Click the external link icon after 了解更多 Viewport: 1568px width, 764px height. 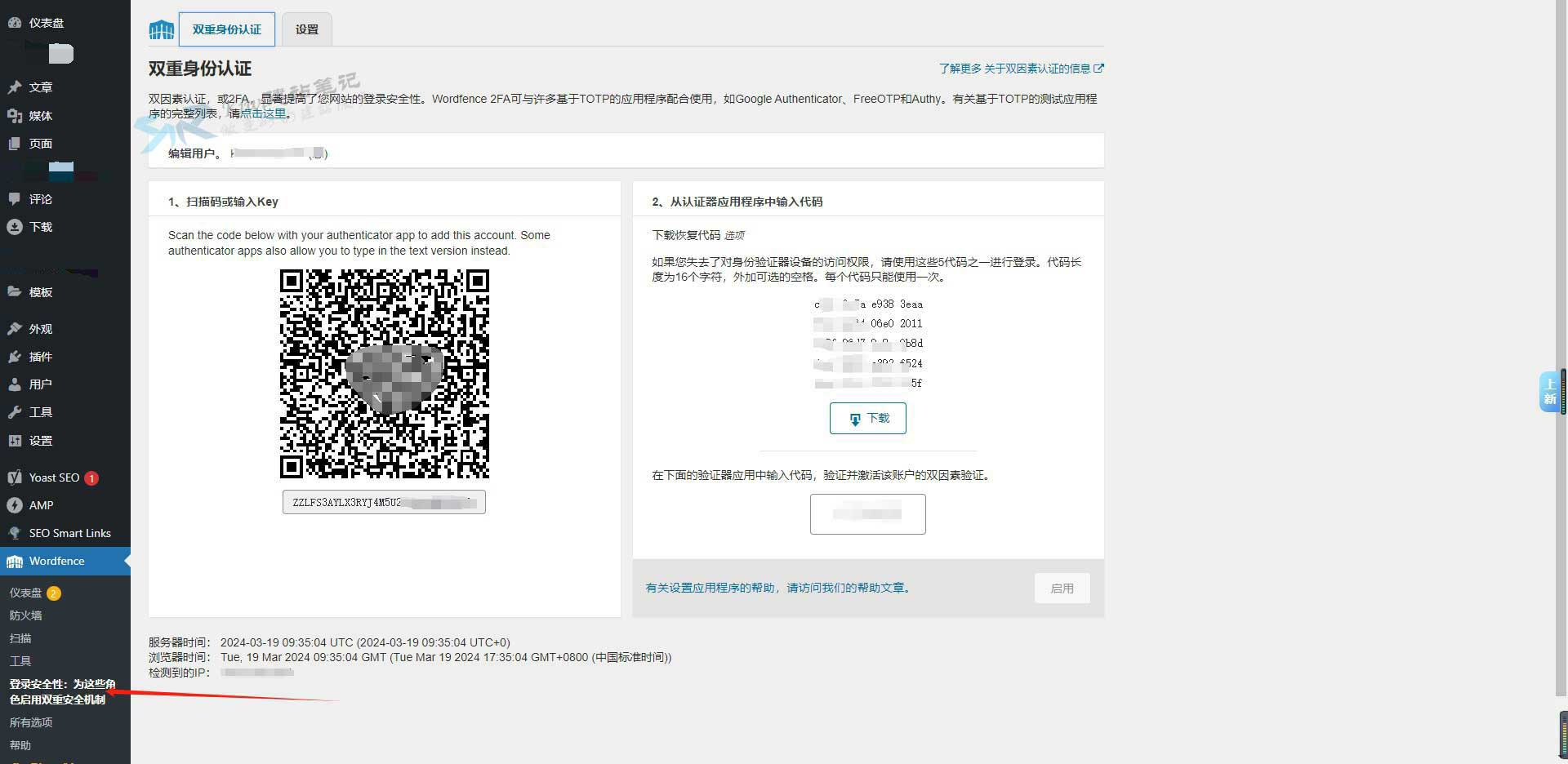[x=1099, y=69]
